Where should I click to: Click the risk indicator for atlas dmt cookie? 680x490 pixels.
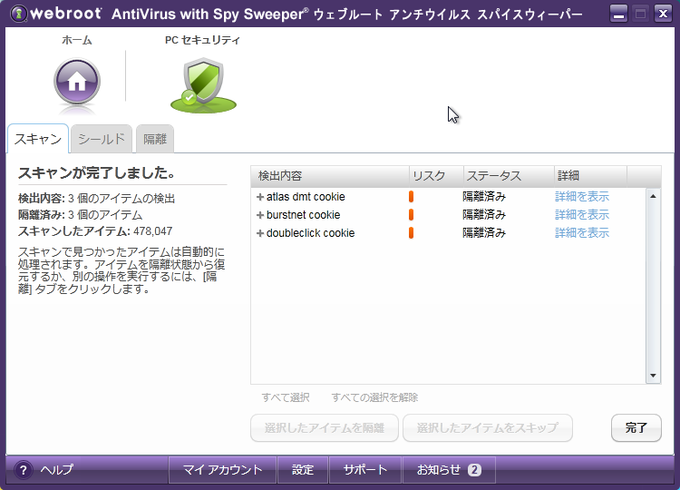coord(411,197)
